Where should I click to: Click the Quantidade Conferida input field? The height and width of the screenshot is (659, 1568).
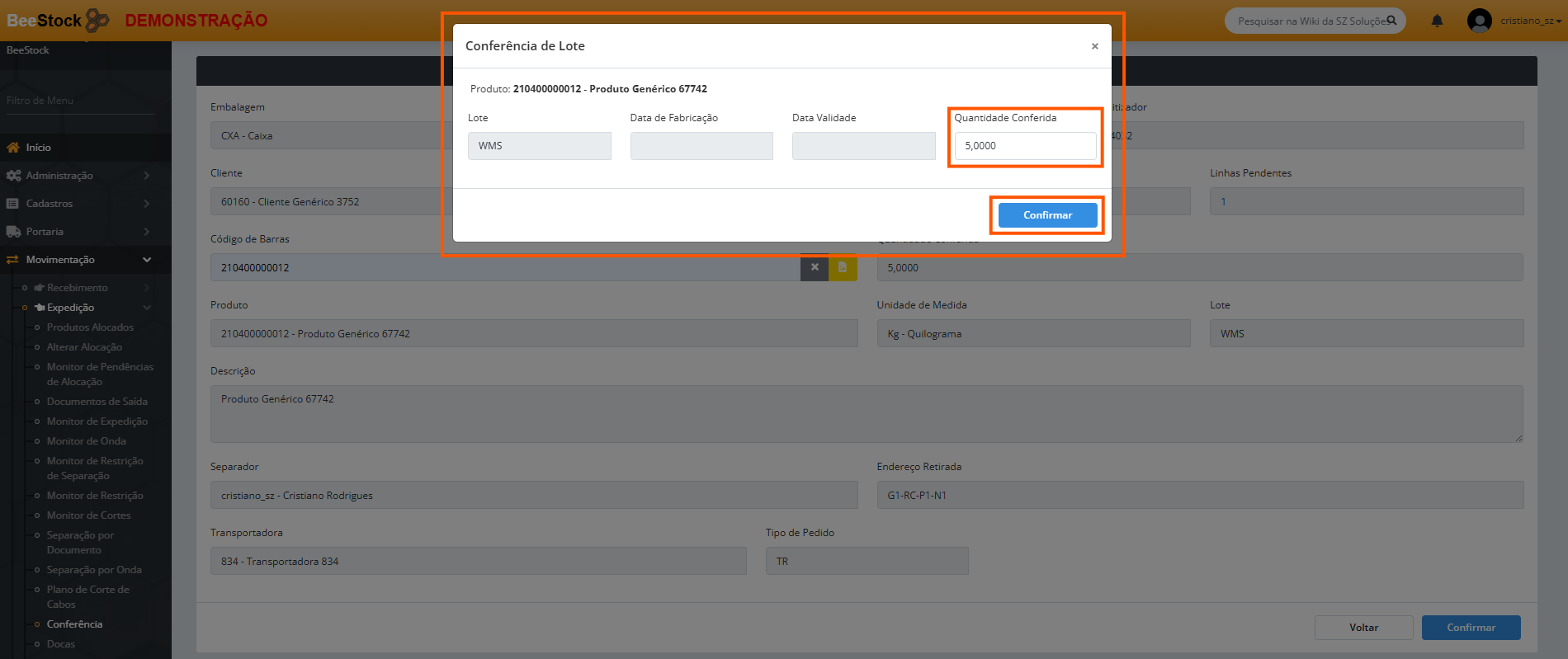[x=1025, y=146]
